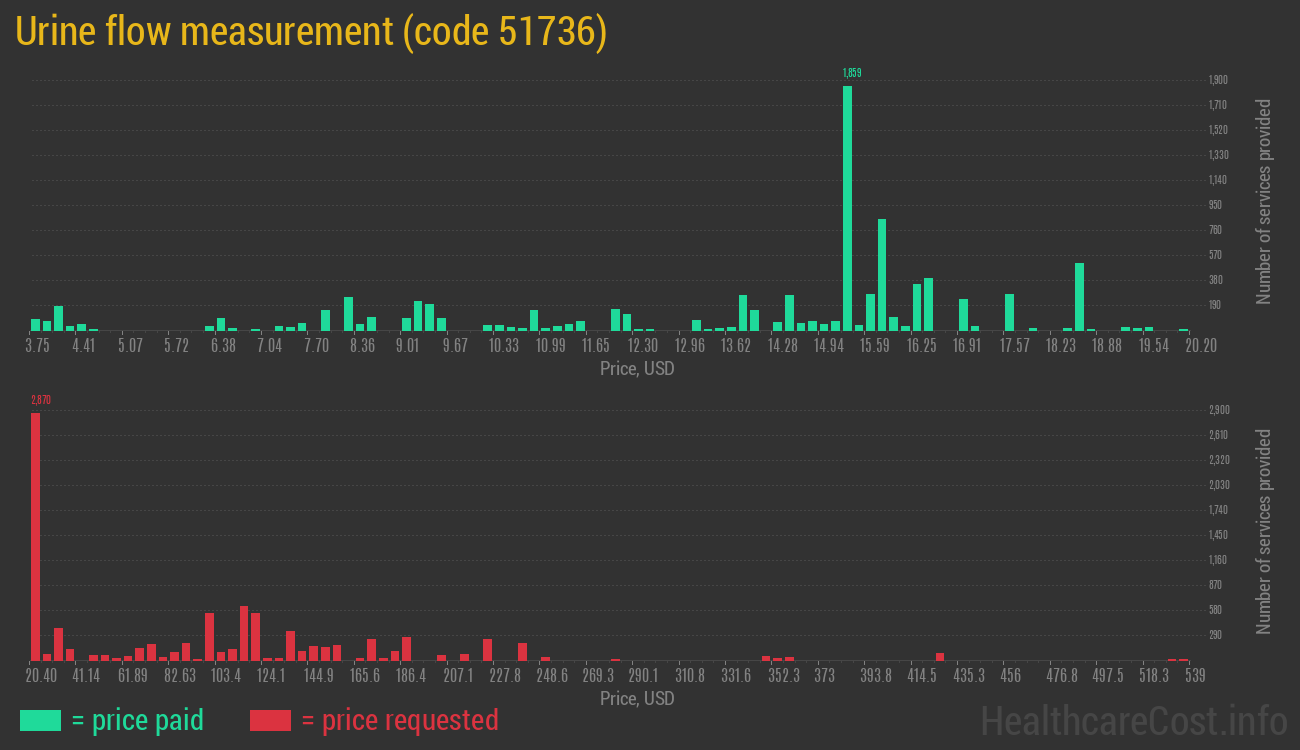This screenshot has height=750, width=1300.
Task: Click the 2,900 y-axis tick on bottom chart
Action: (x=1218, y=410)
